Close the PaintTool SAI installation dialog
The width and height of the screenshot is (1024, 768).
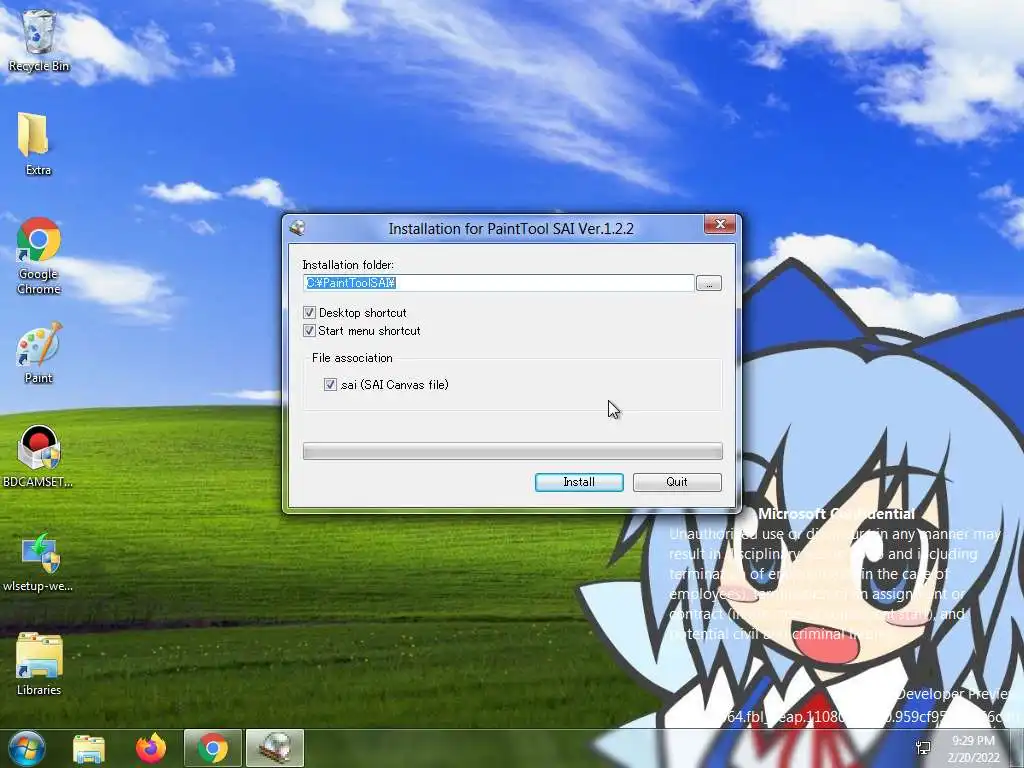[x=720, y=225]
